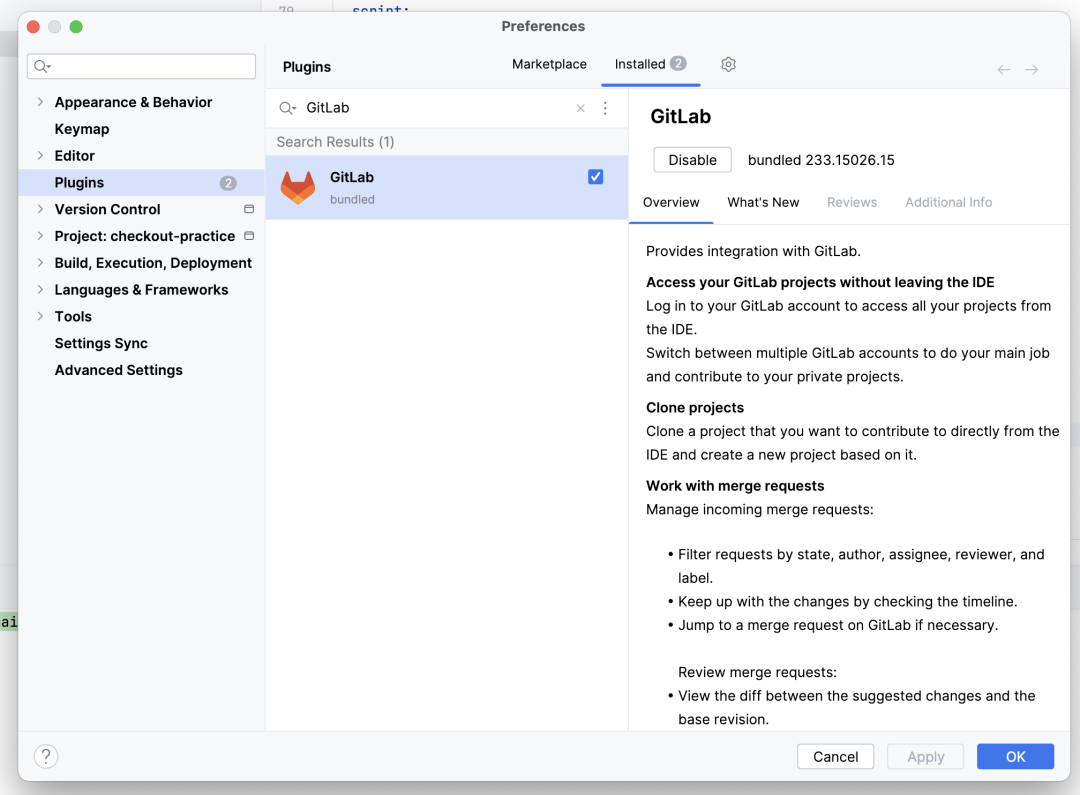Clear the GitLab plugin search text
1080x795 pixels.
point(581,108)
